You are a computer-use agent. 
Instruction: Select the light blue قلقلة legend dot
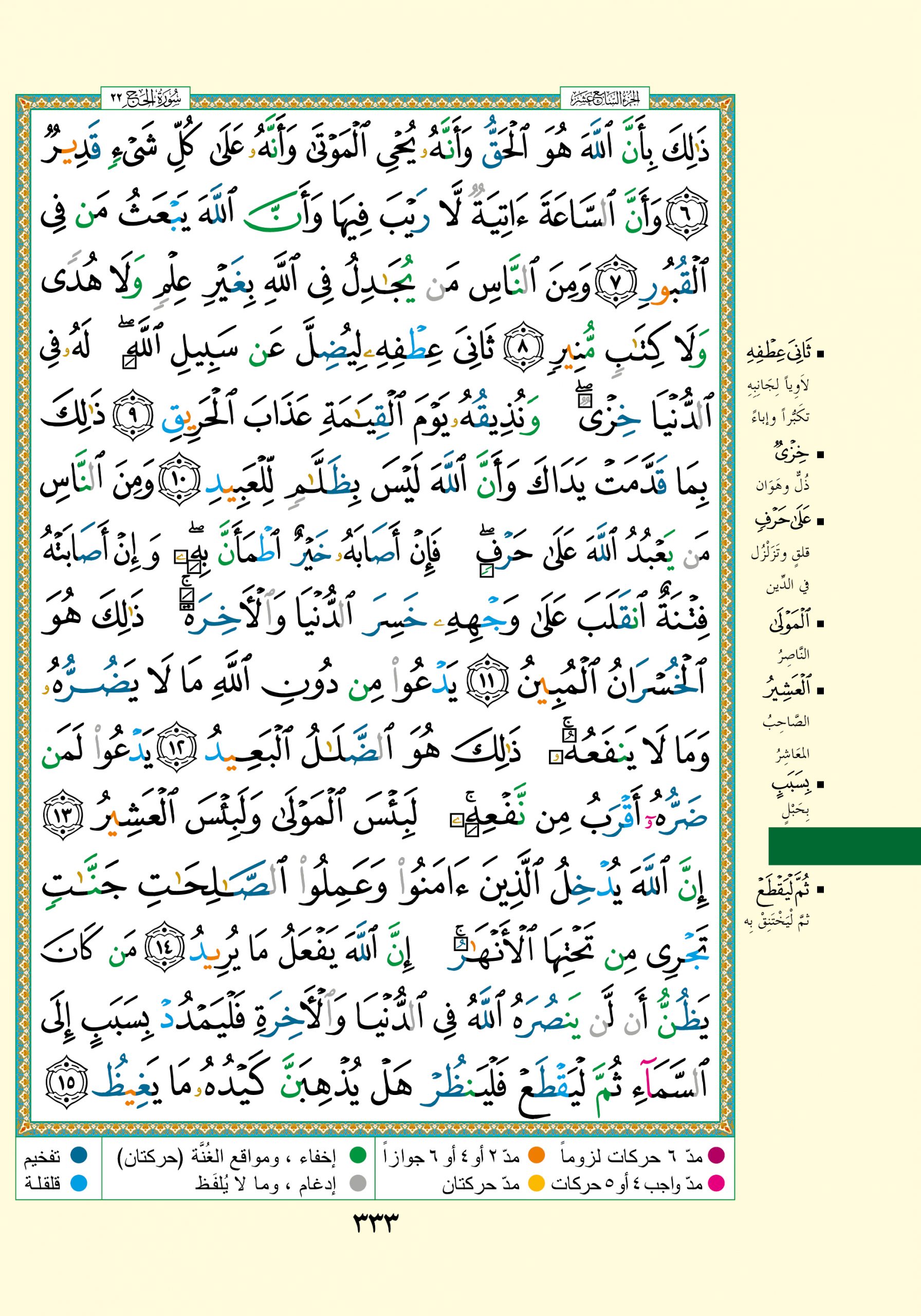[79, 1183]
